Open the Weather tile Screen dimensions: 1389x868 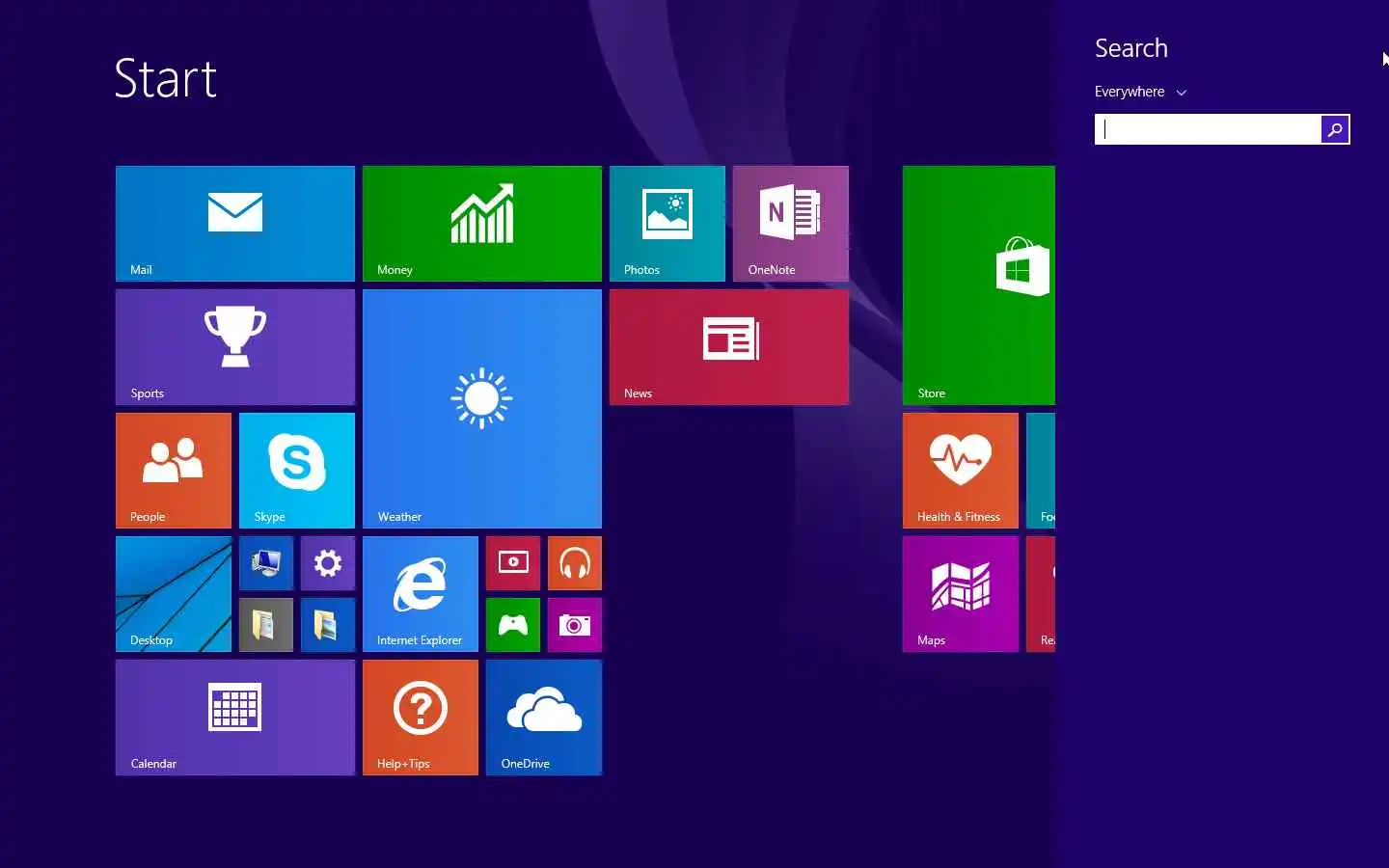click(x=482, y=409)
